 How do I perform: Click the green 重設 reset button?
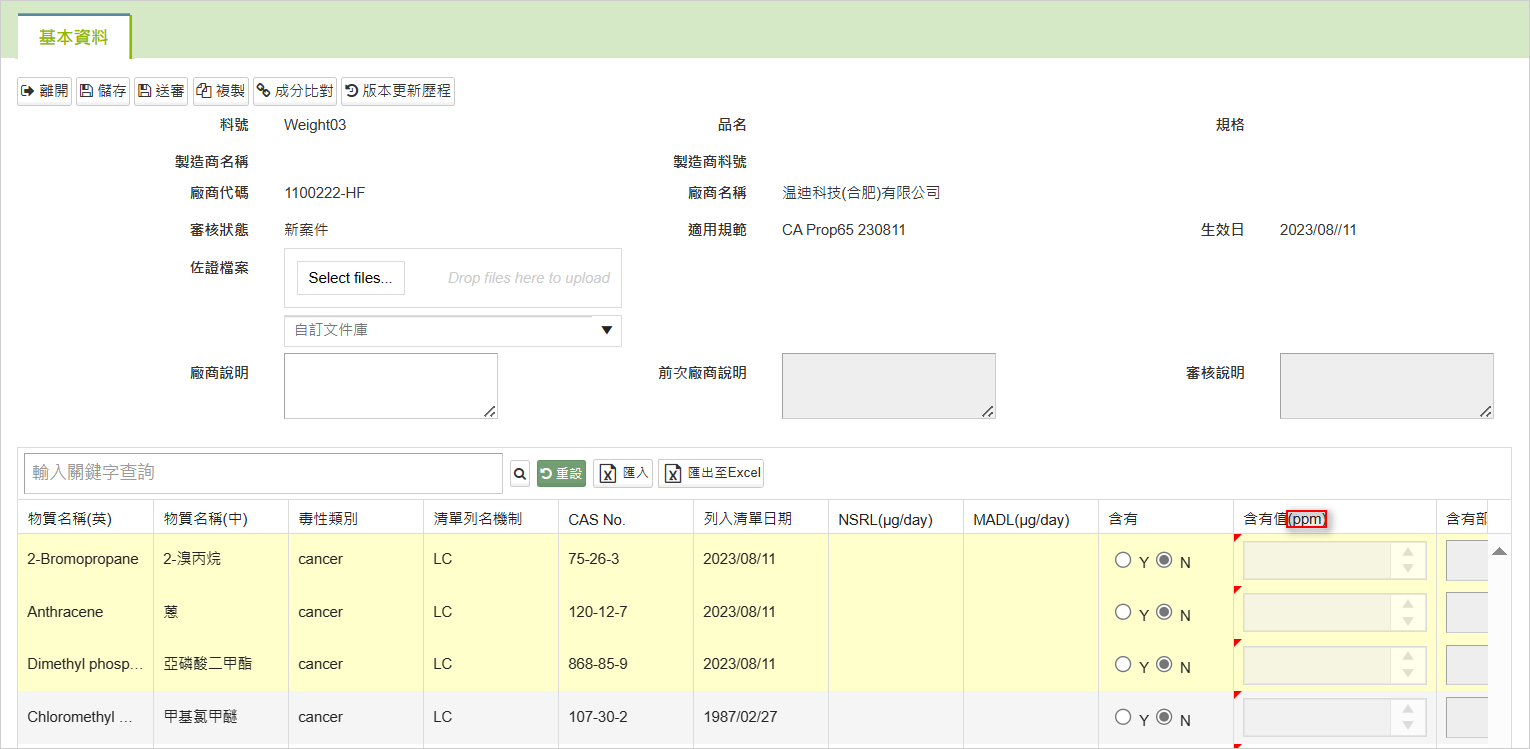(x=562, y=473)
